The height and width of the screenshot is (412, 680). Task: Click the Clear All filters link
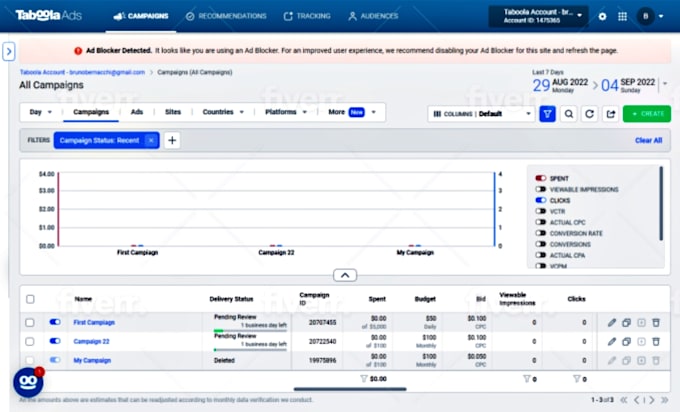[x=648, y=140]
